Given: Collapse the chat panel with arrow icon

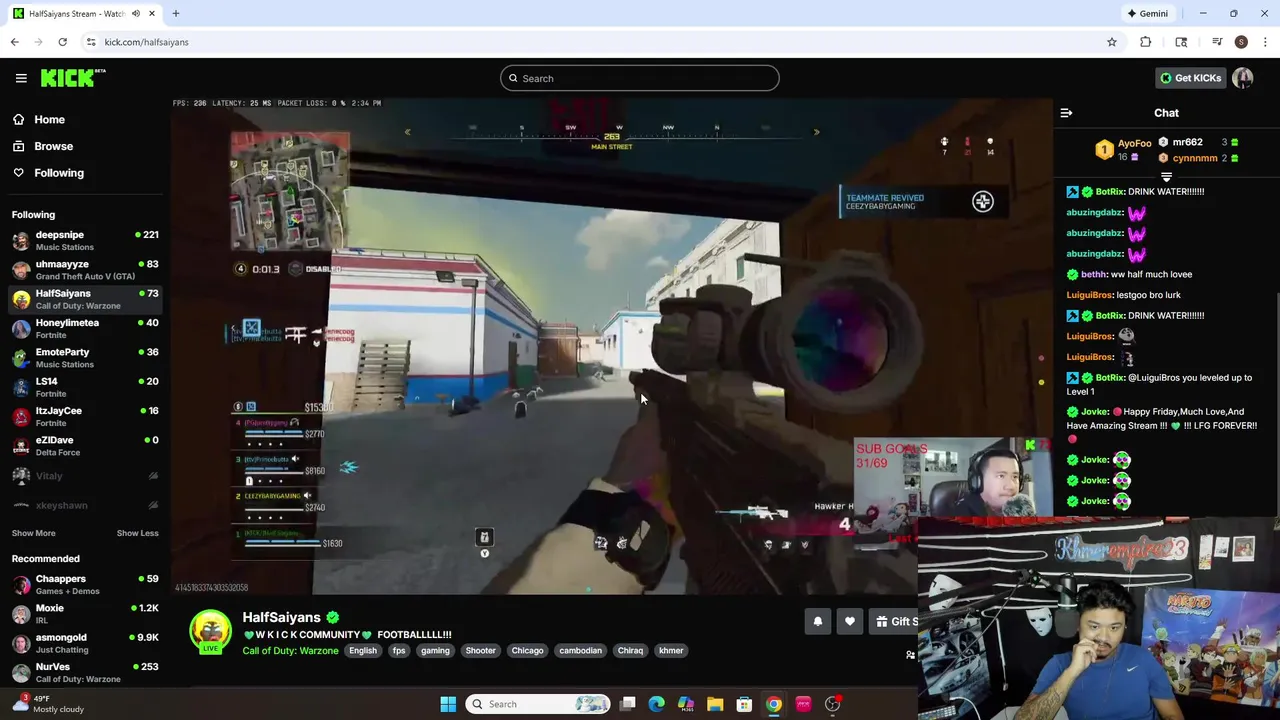Looking at the screenshot, I should (1066, 113).
